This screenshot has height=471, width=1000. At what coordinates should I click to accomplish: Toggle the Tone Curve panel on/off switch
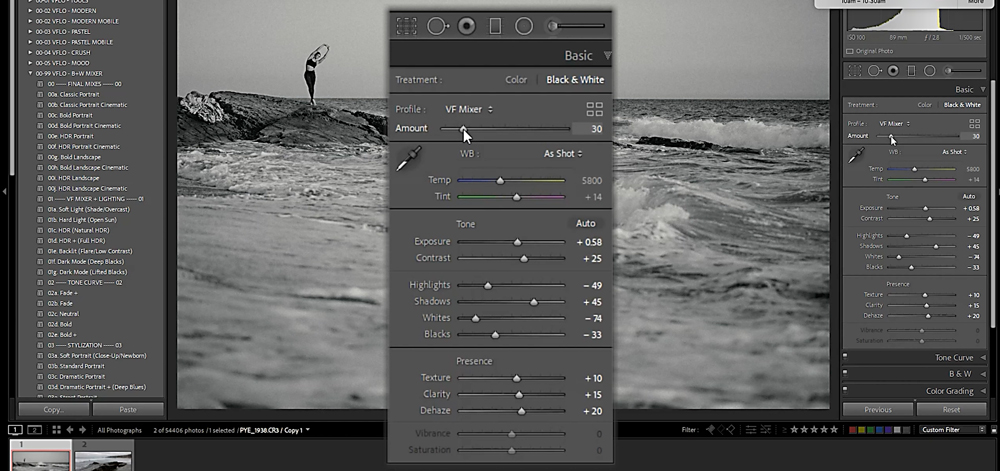pyautogui.click(x=846, y=357)
